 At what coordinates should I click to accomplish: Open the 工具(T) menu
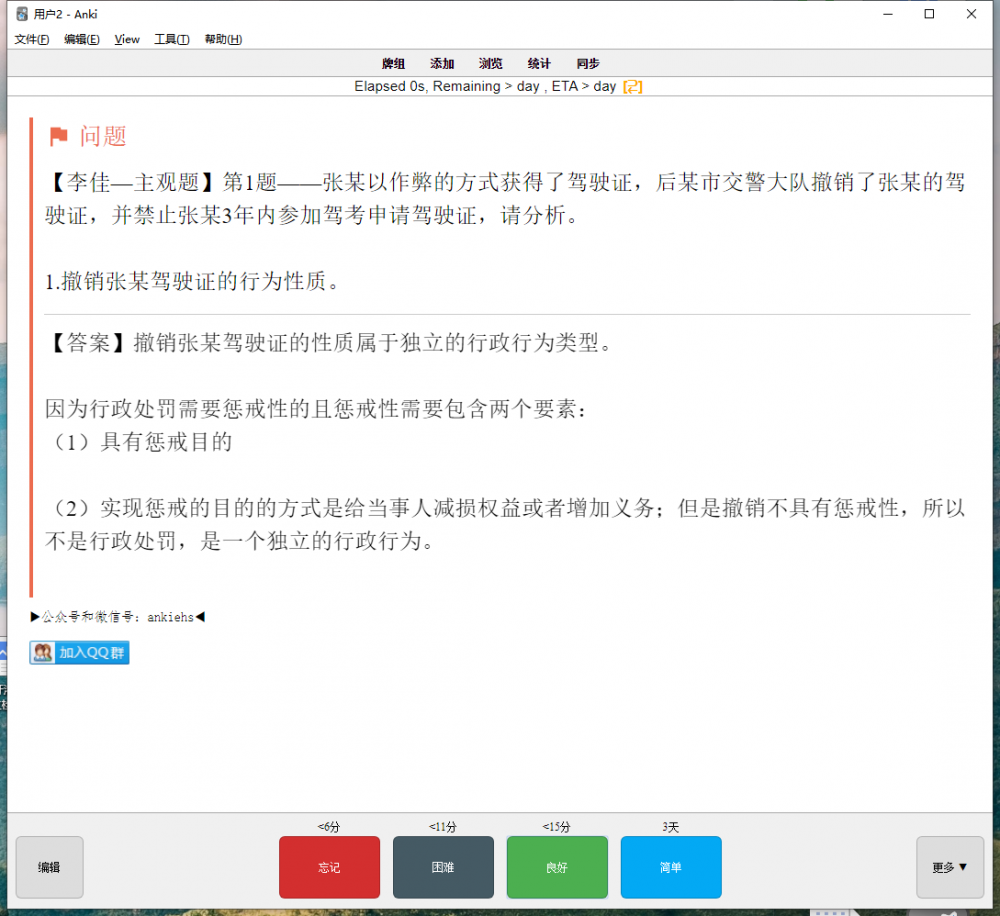pyautogui.click(x=172, y=40)
